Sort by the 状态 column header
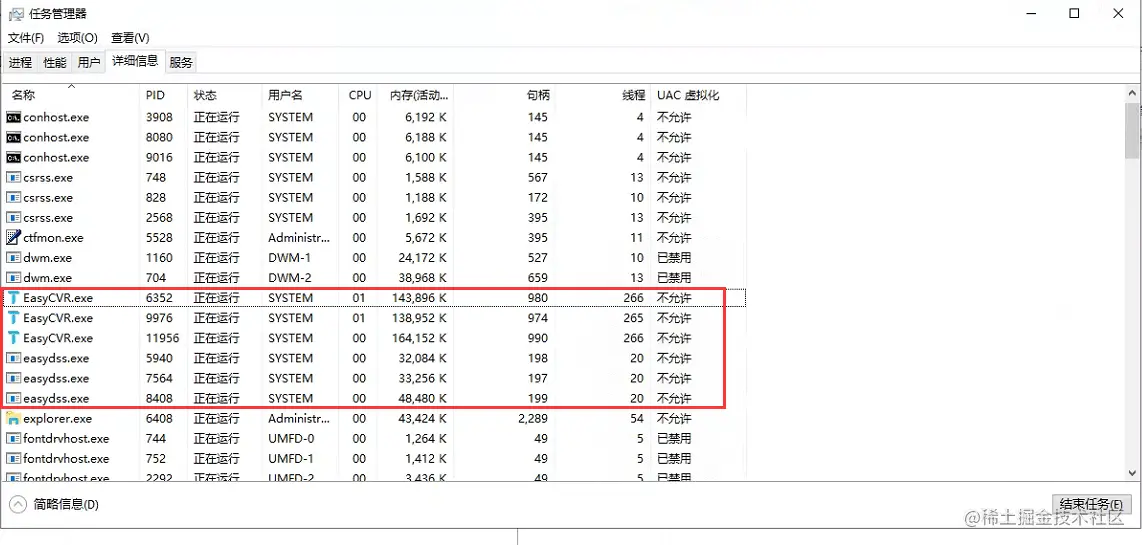 [x=224, y=95]
